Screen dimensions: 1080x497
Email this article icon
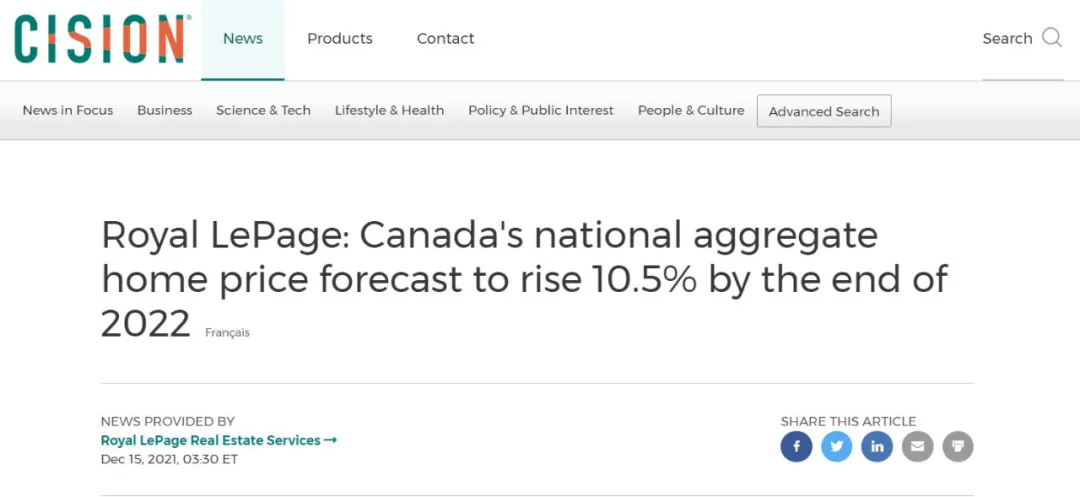[x=917, y=447]
